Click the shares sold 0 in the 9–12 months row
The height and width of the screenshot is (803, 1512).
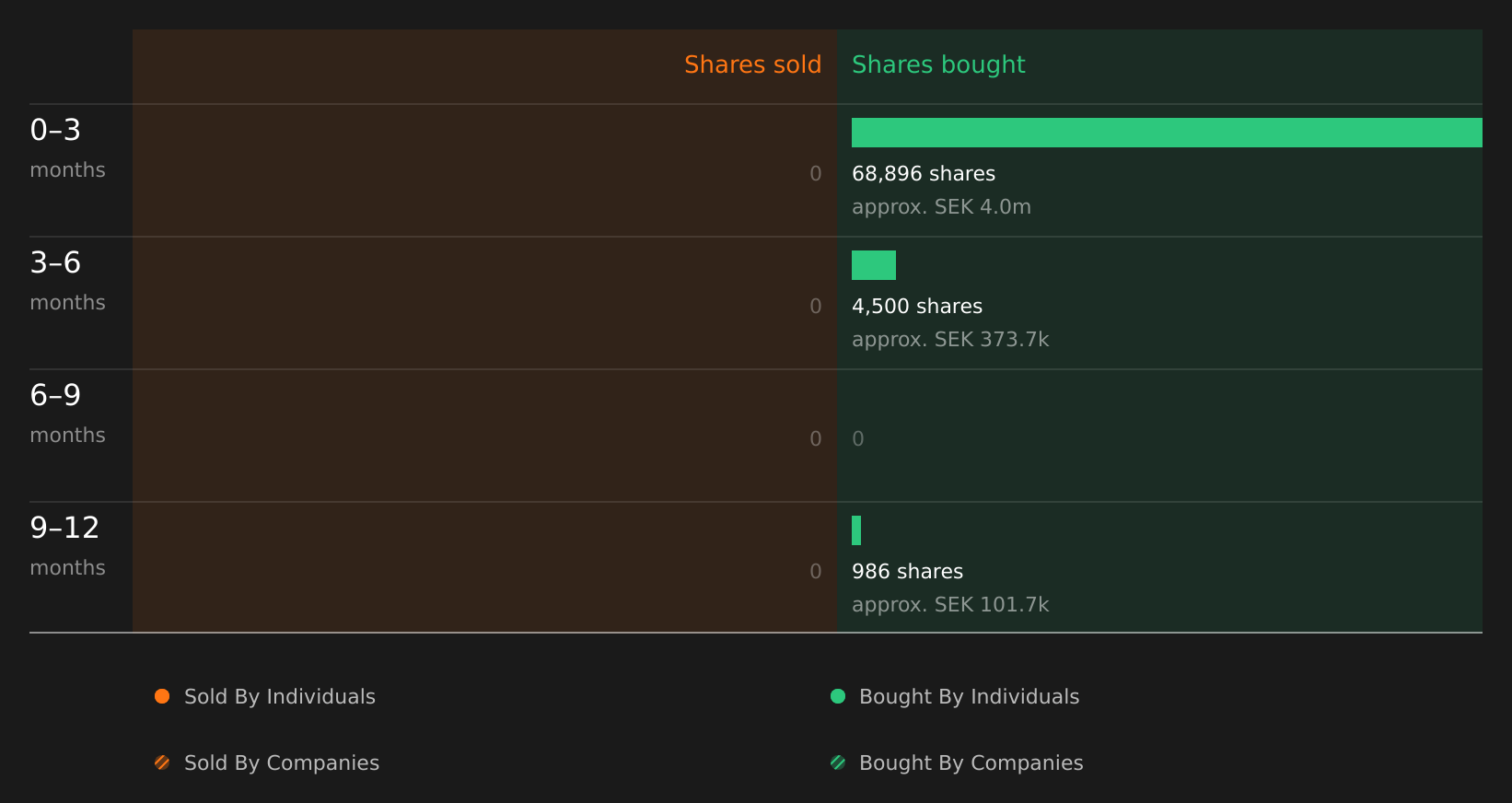(816, 572)
